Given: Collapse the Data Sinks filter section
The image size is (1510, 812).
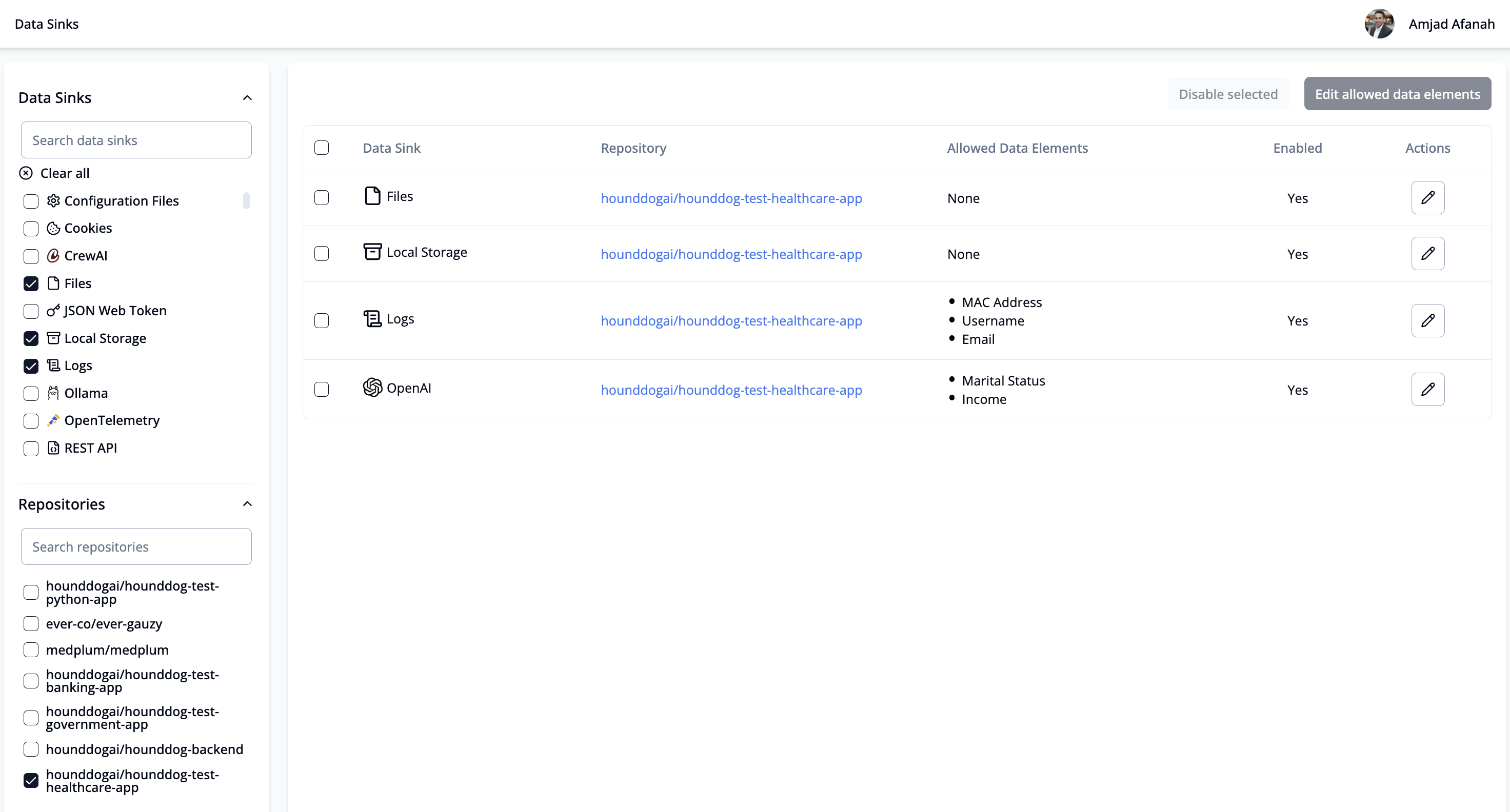Looking at the screenshot, I should point(247,97).
